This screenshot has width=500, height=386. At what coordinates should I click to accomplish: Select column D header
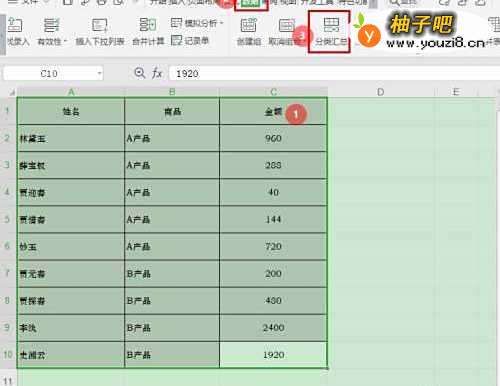point(380,92)
